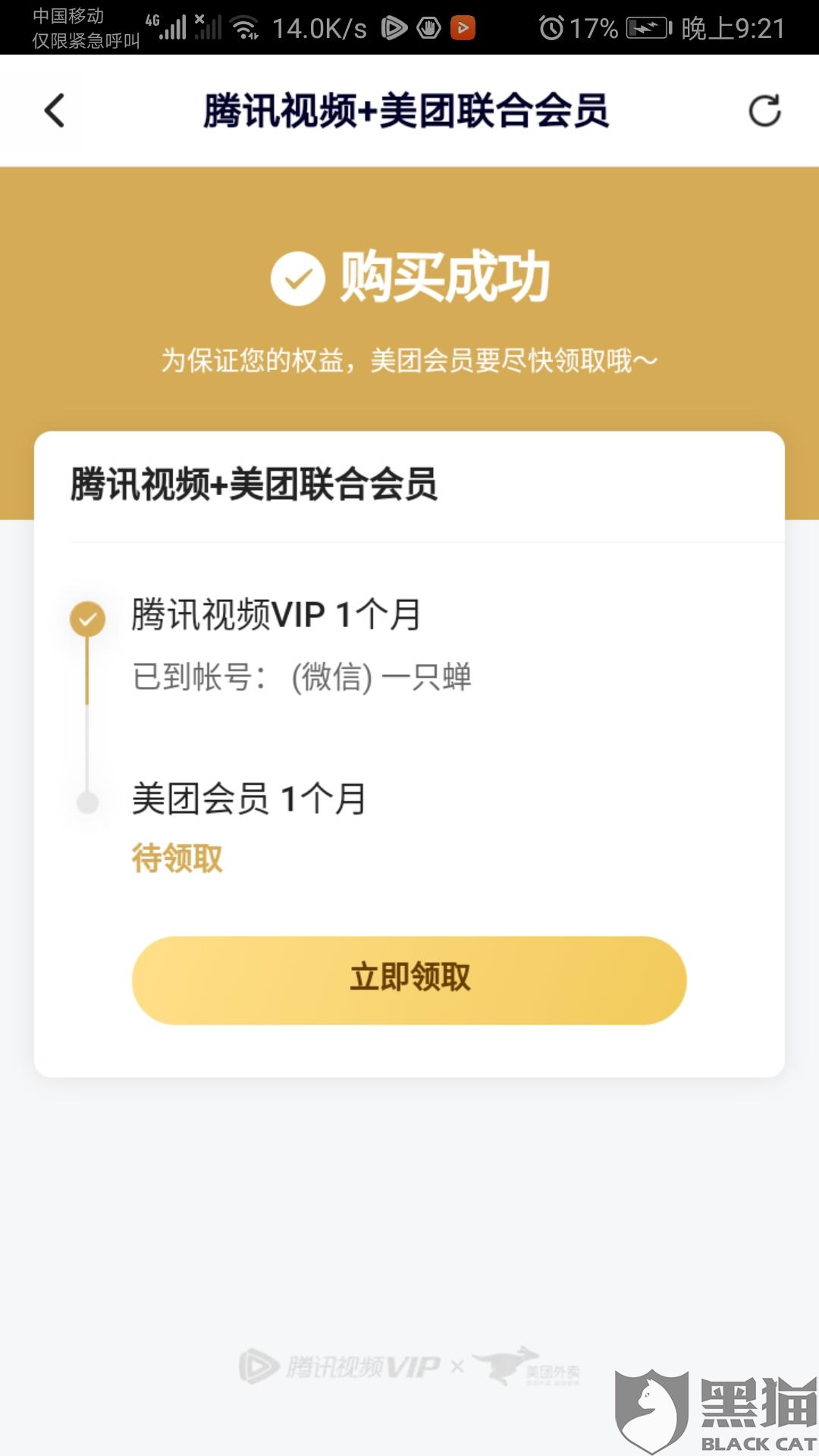Tap the 已到帐号 WeChat account line

[x=302, y=676]
